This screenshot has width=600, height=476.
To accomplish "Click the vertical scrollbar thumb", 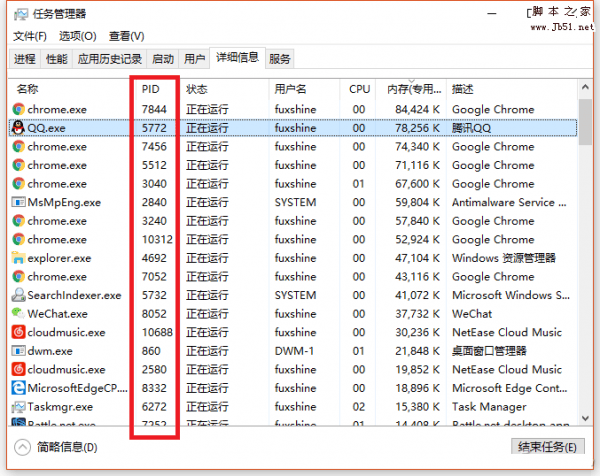I will (585, 122).
